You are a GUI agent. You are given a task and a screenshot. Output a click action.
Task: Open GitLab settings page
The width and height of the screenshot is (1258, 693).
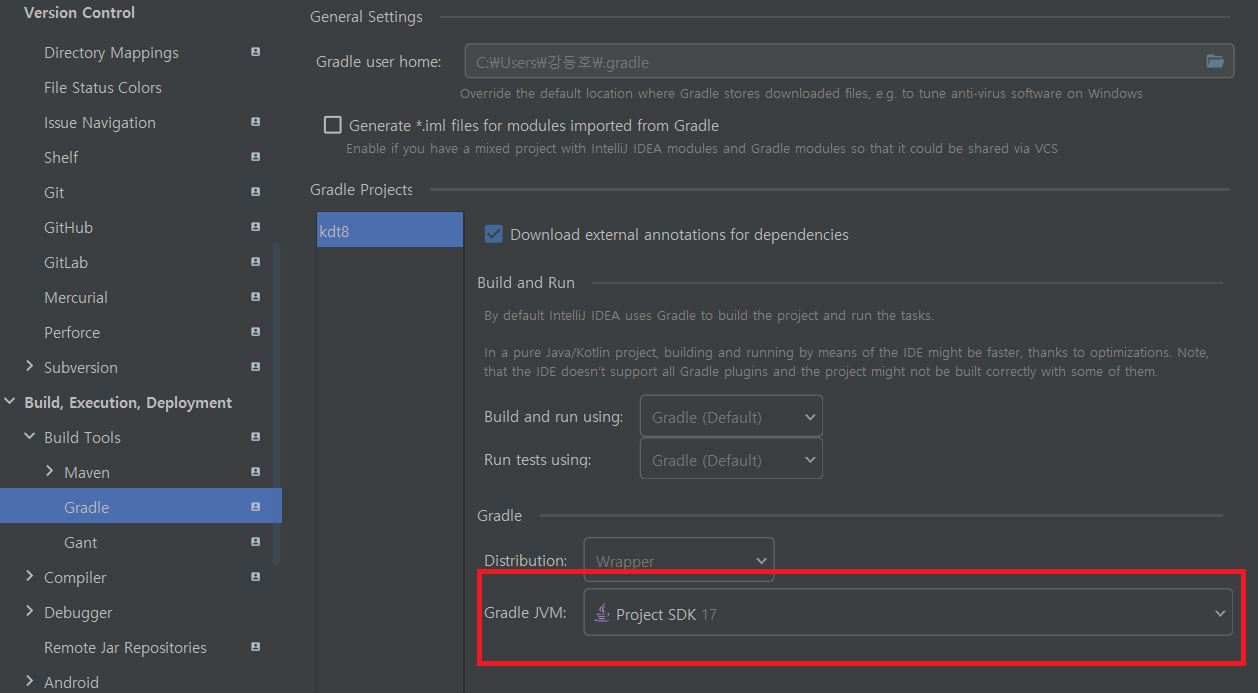[66, 263]
